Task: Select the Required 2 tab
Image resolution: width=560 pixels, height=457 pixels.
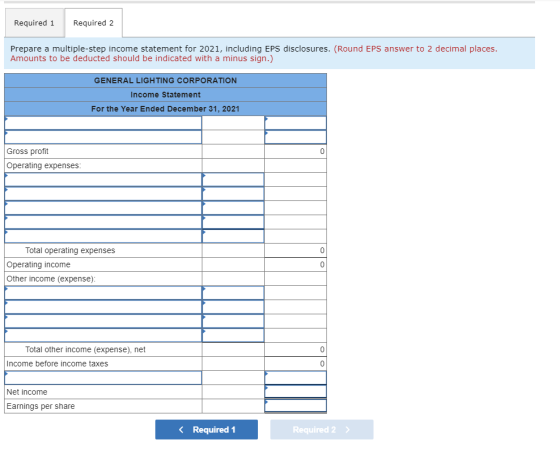Action: pos(93,23)
